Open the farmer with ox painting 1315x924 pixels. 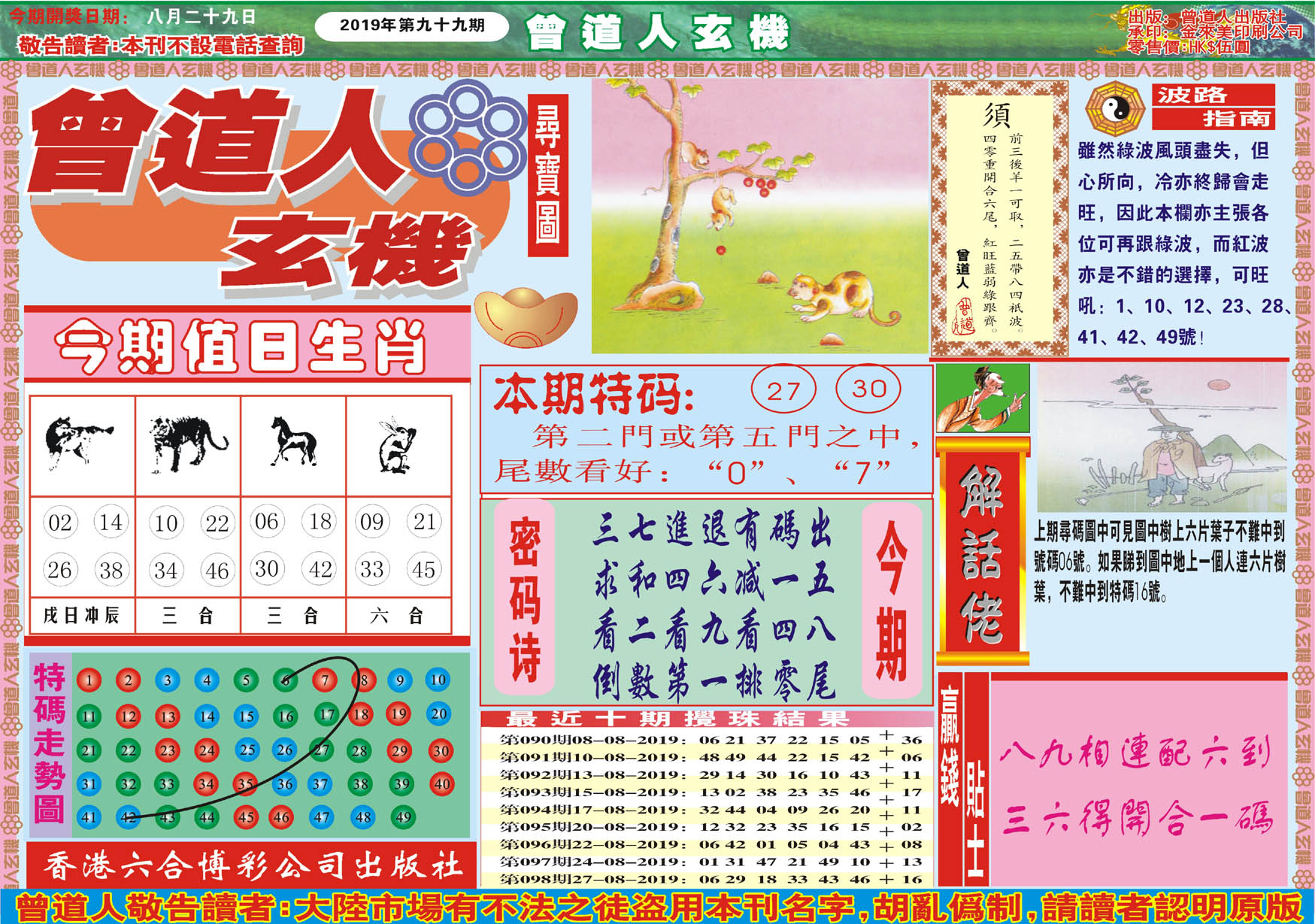(1161, 439)
